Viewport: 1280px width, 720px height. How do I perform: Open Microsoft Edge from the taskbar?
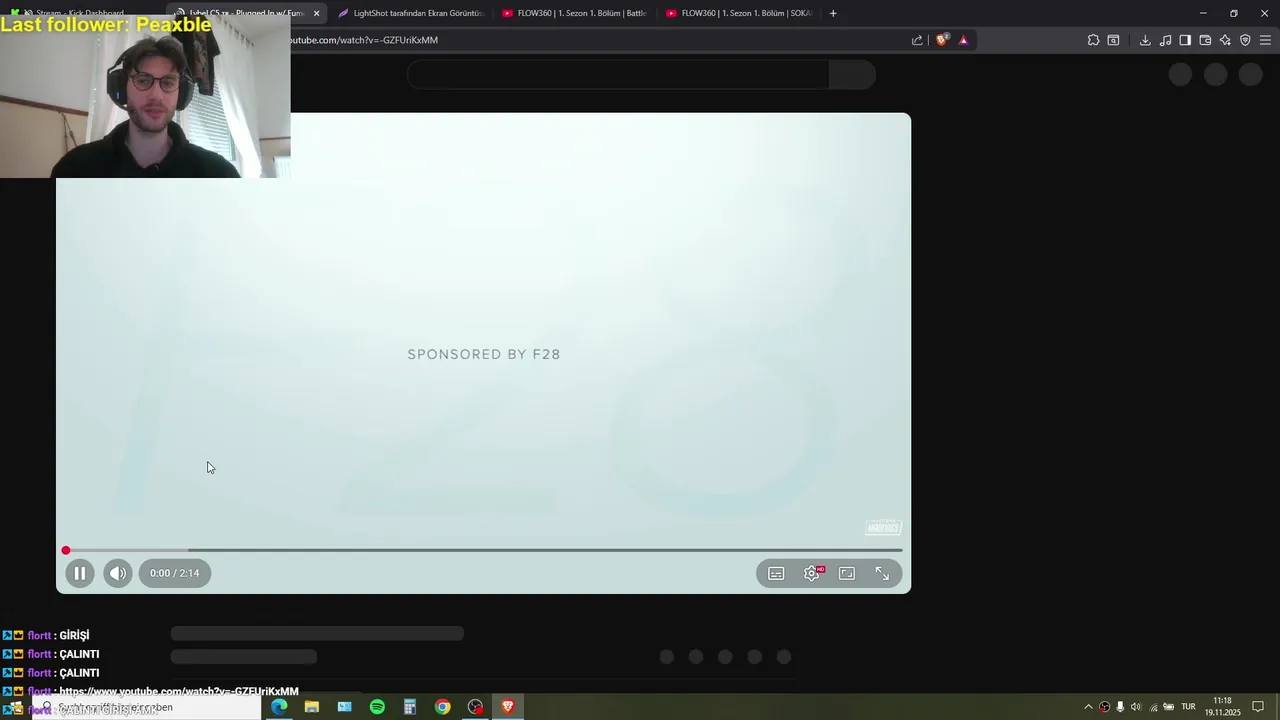click(279, 707)
